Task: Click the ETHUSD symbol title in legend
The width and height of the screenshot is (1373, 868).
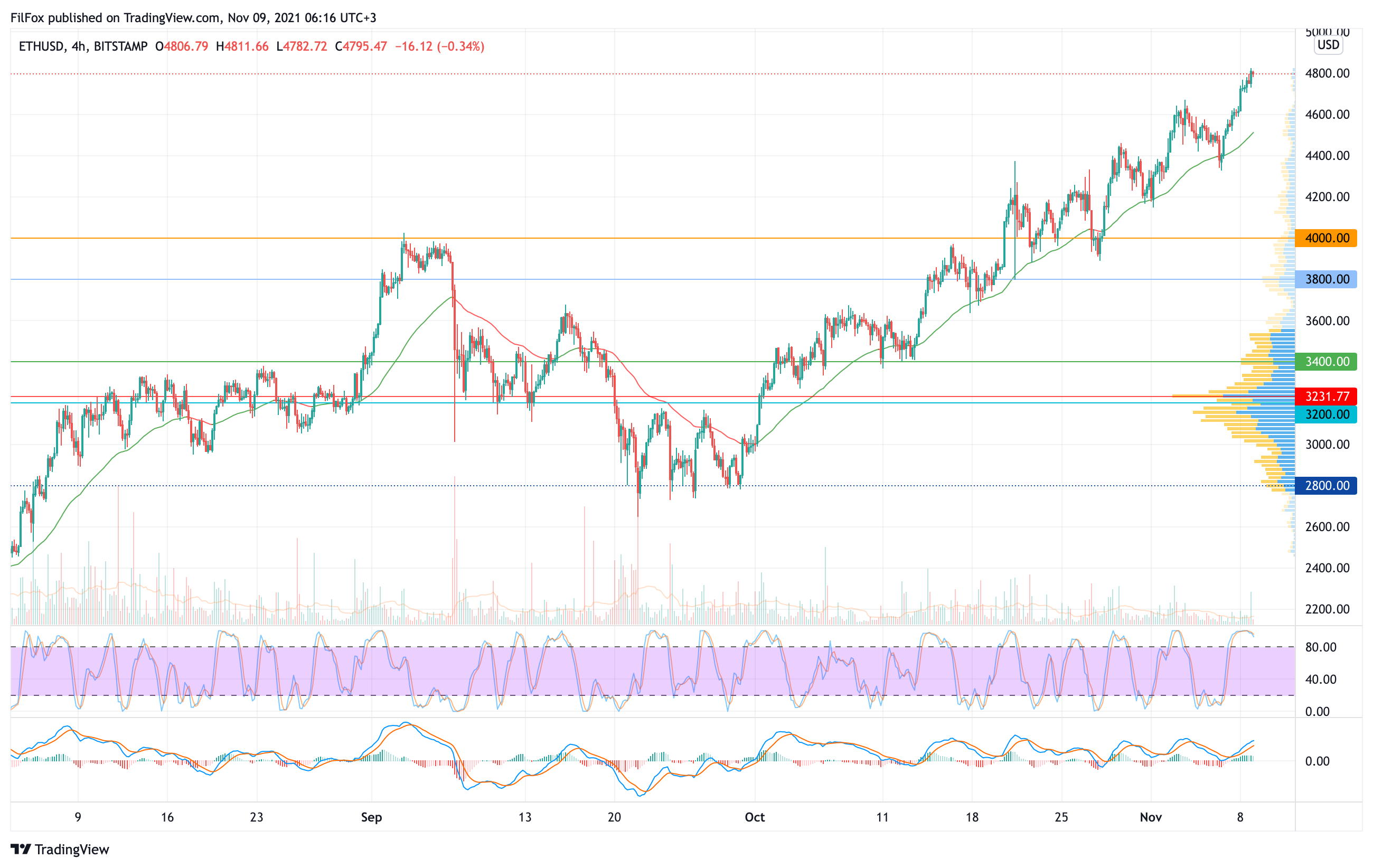Action: (x=41, y=47)
